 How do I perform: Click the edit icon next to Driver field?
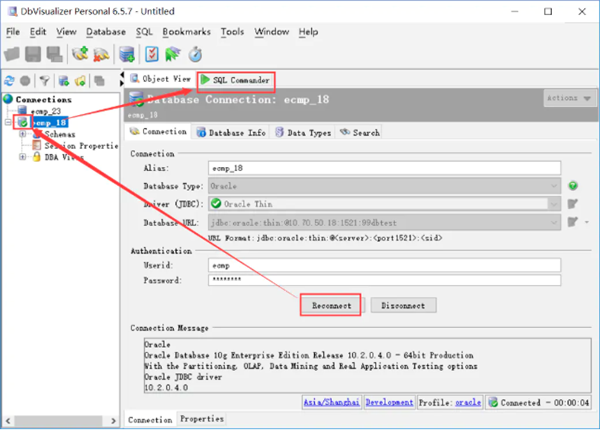pyautogui.click(x=573, y=204)
